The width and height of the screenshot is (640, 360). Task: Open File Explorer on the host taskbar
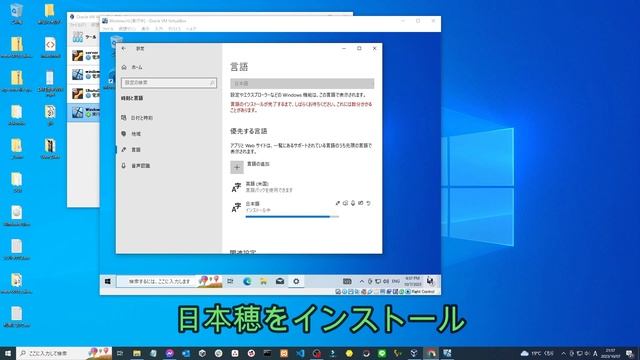pyautogui.click(x=137, y=353)
